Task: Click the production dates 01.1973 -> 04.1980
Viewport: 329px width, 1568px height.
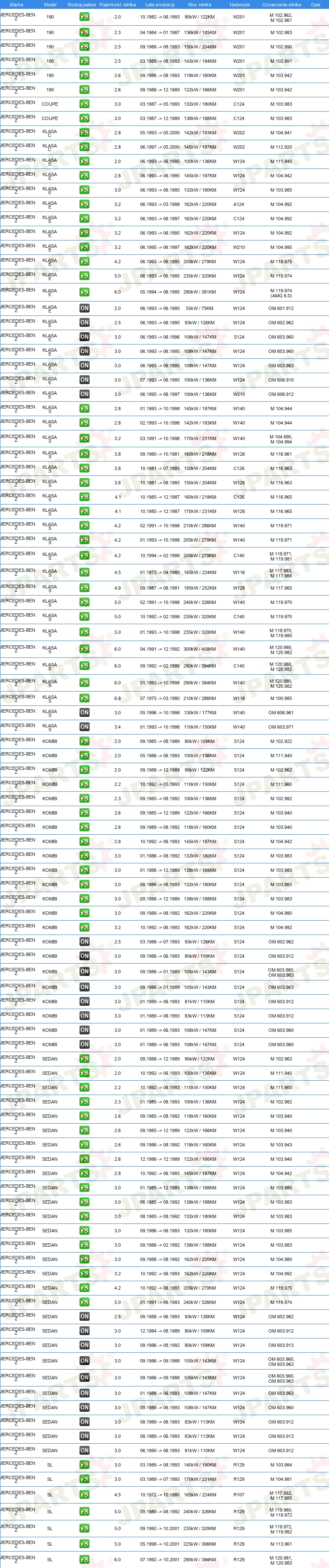Action: [160, 573]
